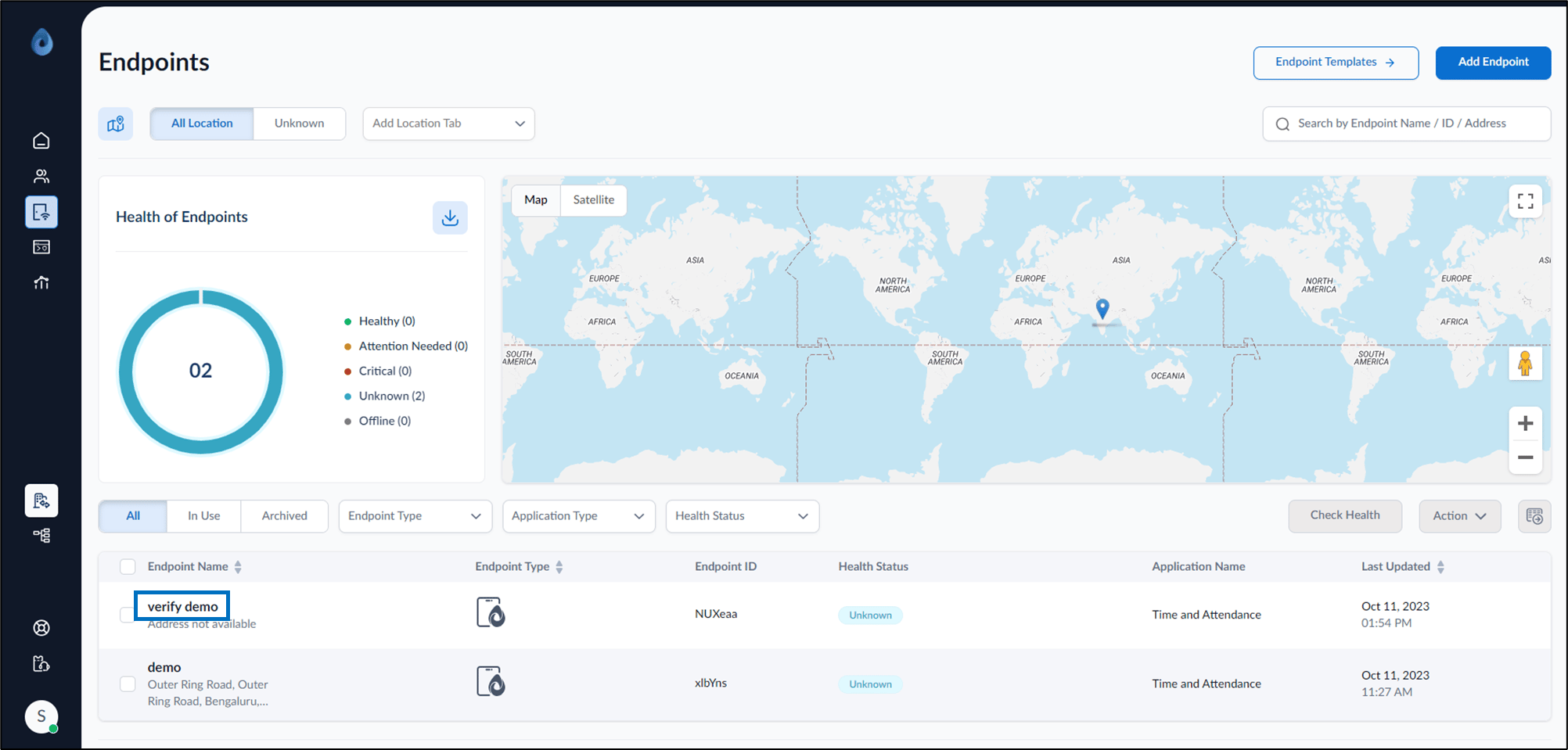This screenshot has width=1568, height=750.
Task: Click the endpoint search field
Action: click(x=1406, y=124)
